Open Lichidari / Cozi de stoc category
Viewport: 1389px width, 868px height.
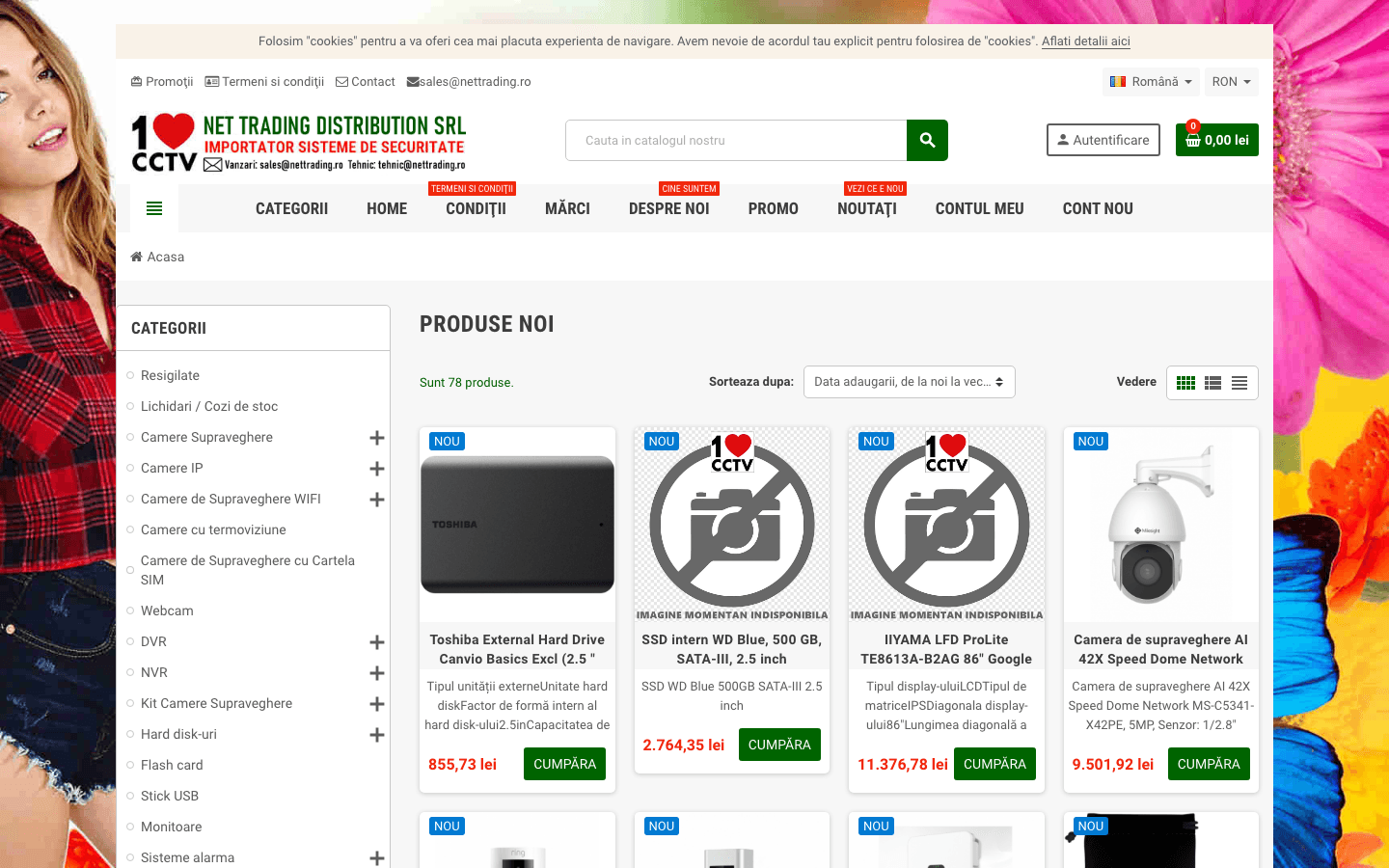(209, 406)
